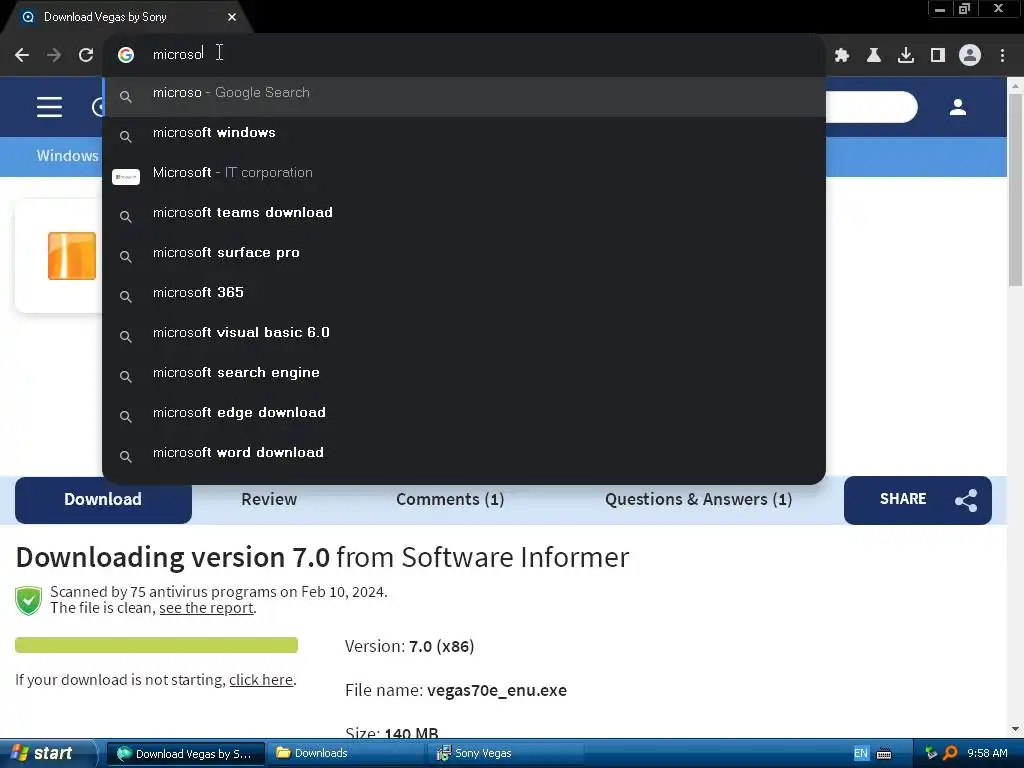Switch to Sony Vegas taskbar item
The image size is (1024, 768).
click(x=507, y=754)
